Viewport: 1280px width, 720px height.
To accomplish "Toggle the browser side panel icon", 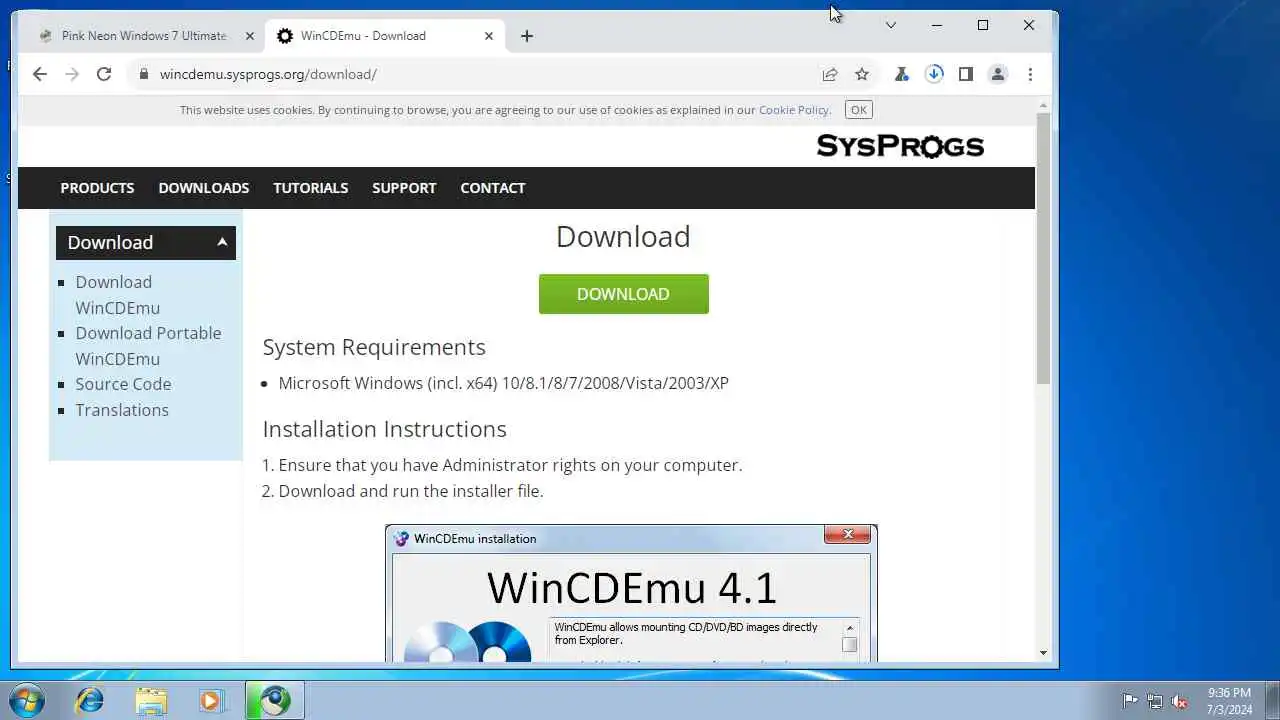I will (x=965, y=74).
